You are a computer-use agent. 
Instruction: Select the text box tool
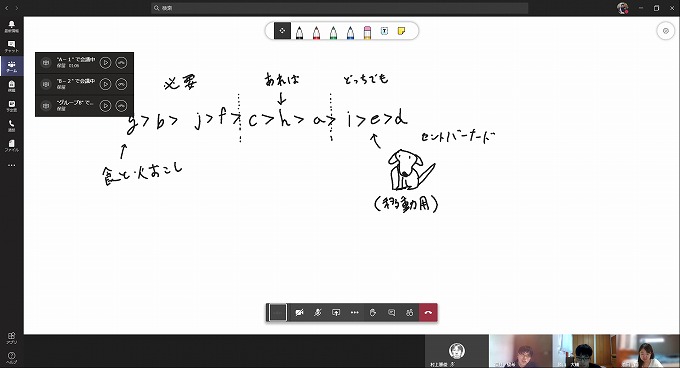[384, 31]
